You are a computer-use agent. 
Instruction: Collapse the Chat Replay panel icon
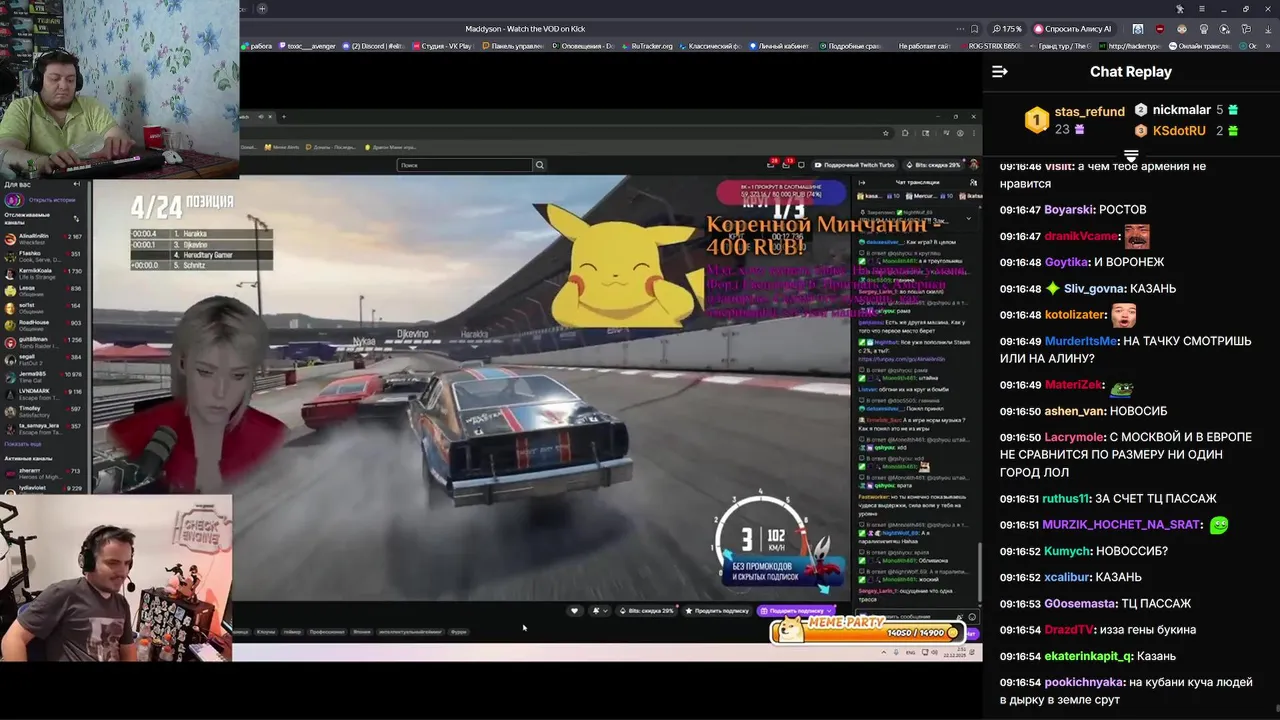(x=999, y=72)
